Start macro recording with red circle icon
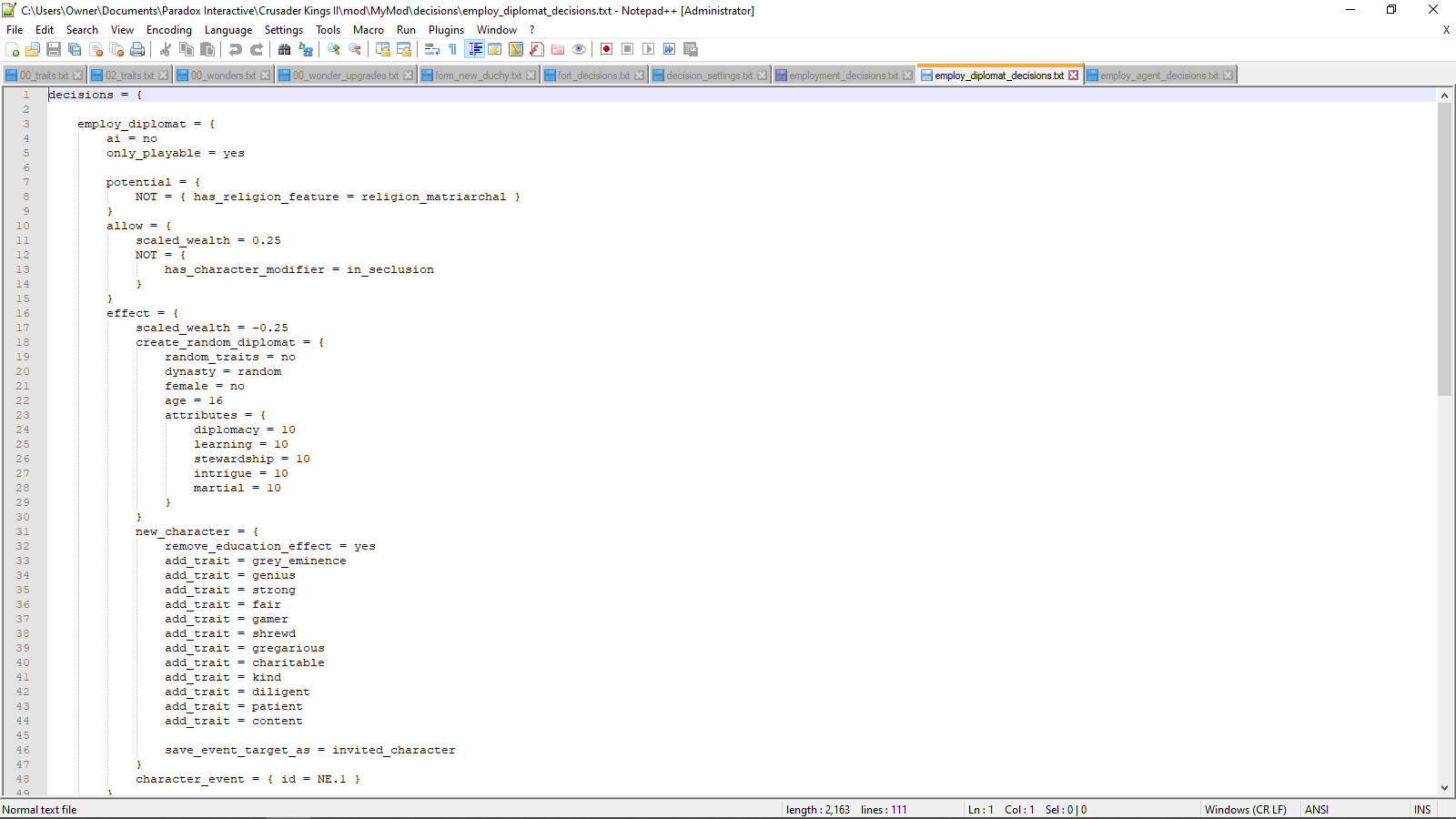1456x819 pixels. (x=607, y=49)
